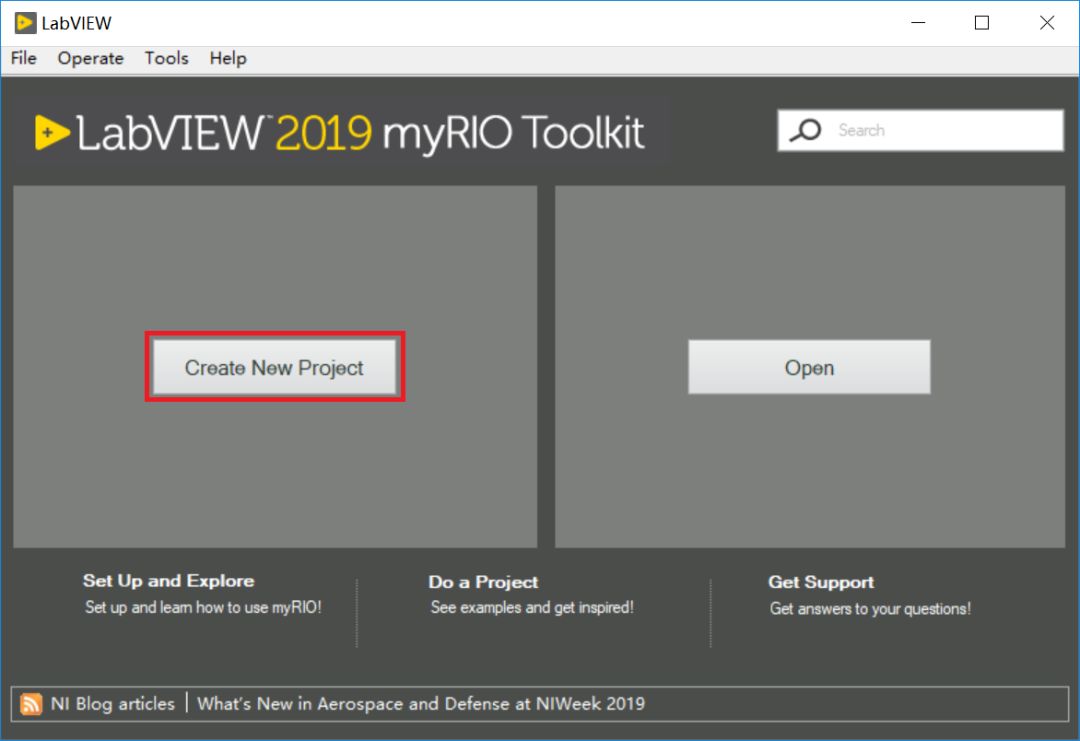
Task: Open the Get Support section
Action: pos(820,582)
